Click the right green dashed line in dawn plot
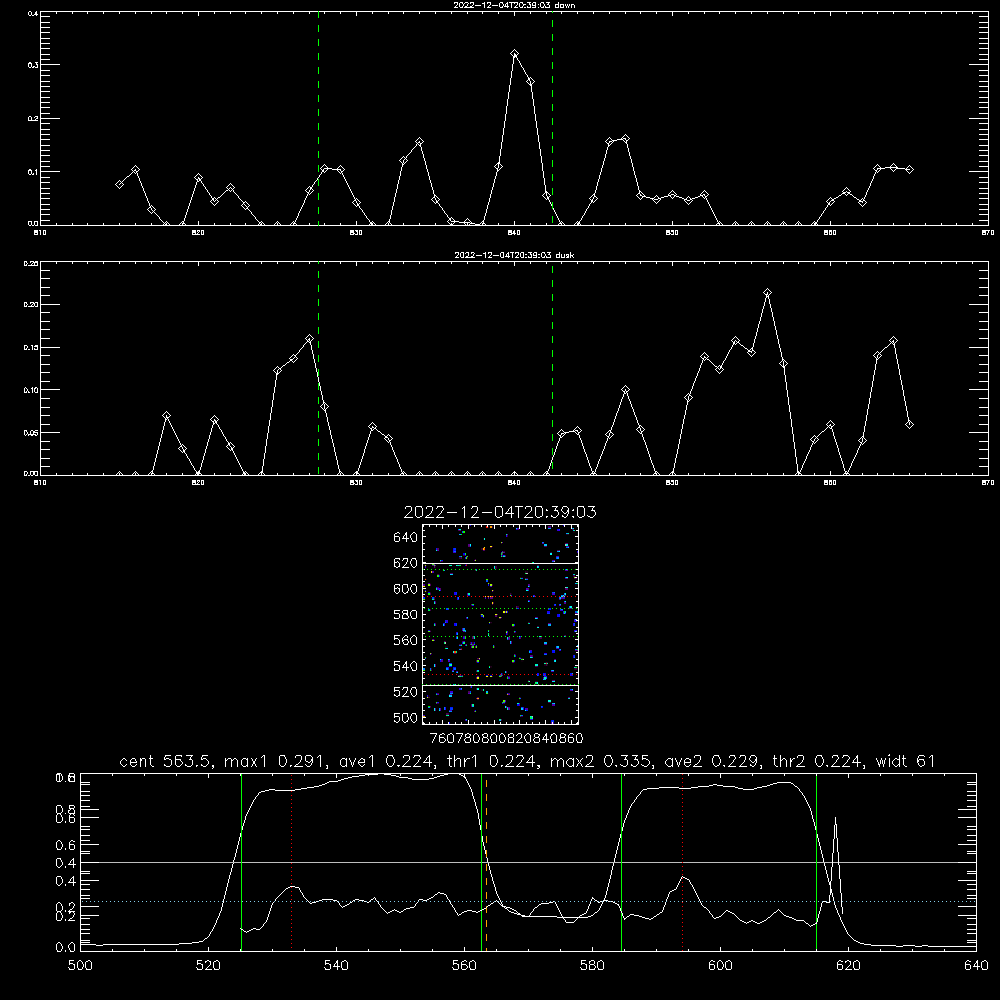This screenshot has width=1000, height=1000. click(552, 118)
